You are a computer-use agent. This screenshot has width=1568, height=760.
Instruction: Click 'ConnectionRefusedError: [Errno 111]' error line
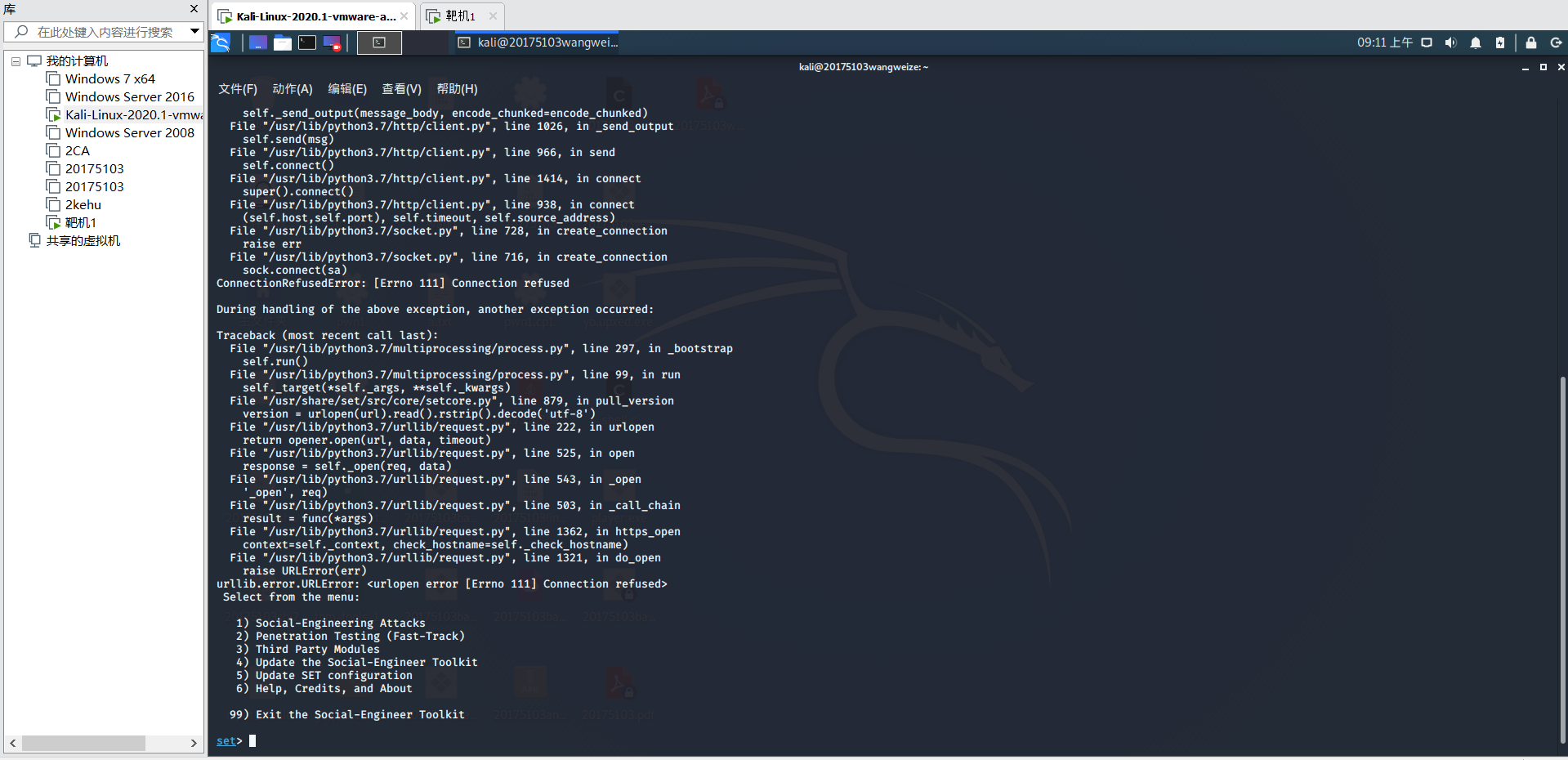pyautogui.click(x=393, y=284)
